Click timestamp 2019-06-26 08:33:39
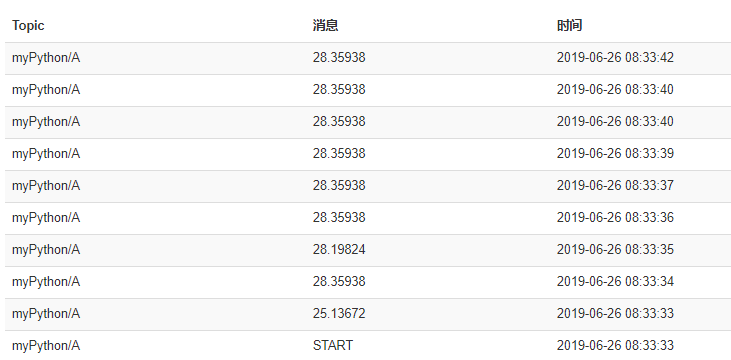Viewport: 731px width, 360px height. pos(615,153)
